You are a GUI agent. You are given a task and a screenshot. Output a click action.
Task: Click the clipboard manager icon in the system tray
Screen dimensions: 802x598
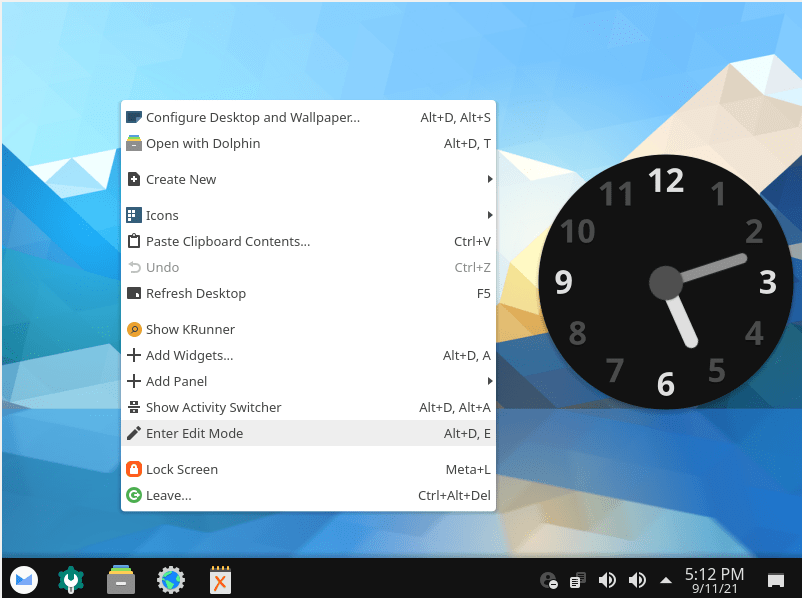(x=576, y=580)
